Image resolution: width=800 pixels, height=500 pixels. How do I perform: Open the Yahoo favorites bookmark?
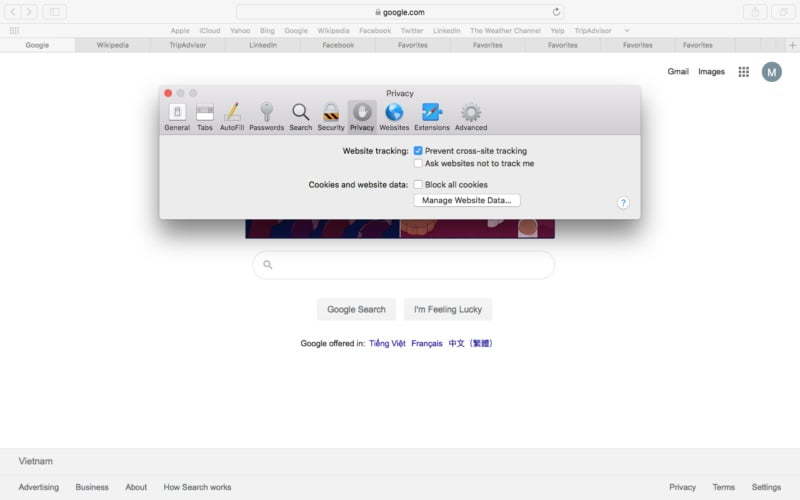click(240, 31)
